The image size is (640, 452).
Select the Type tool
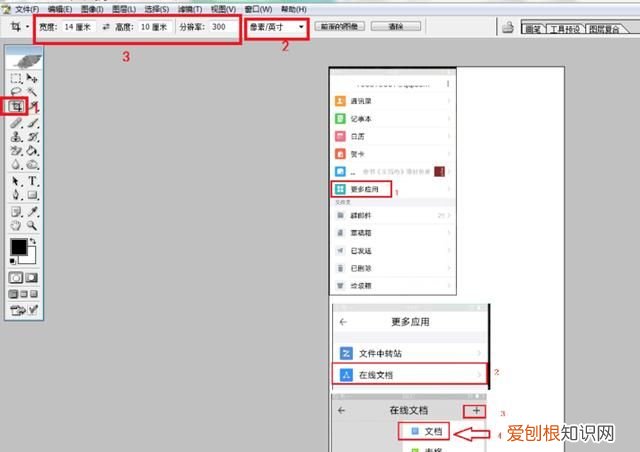tap(33, 181)
